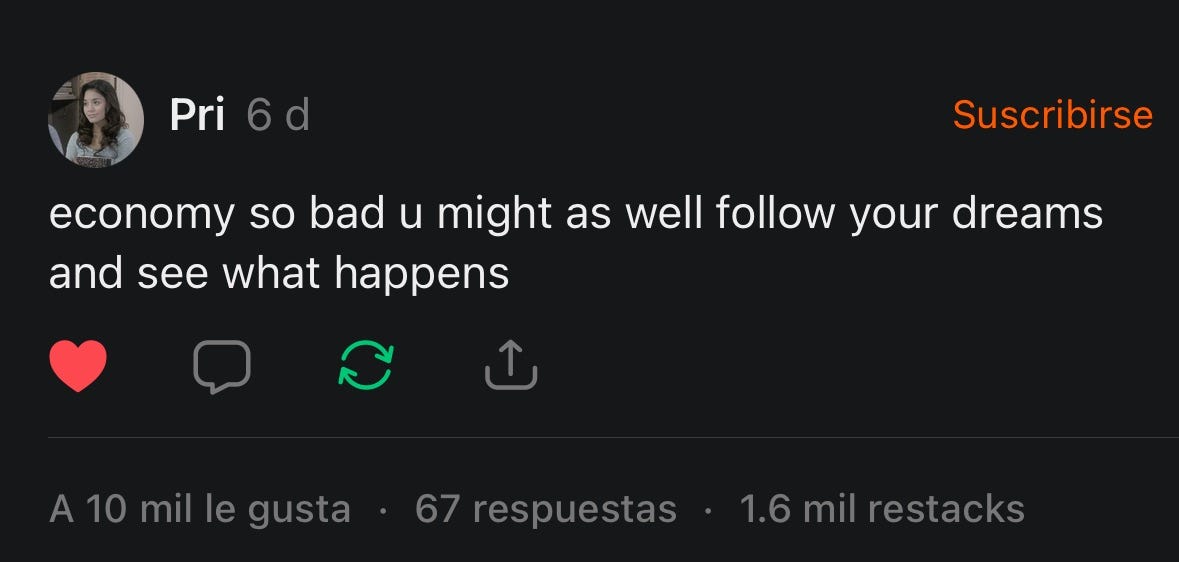Open Pri's profile picture
This screenshot has height=562, width=1179.
point(95,120)
